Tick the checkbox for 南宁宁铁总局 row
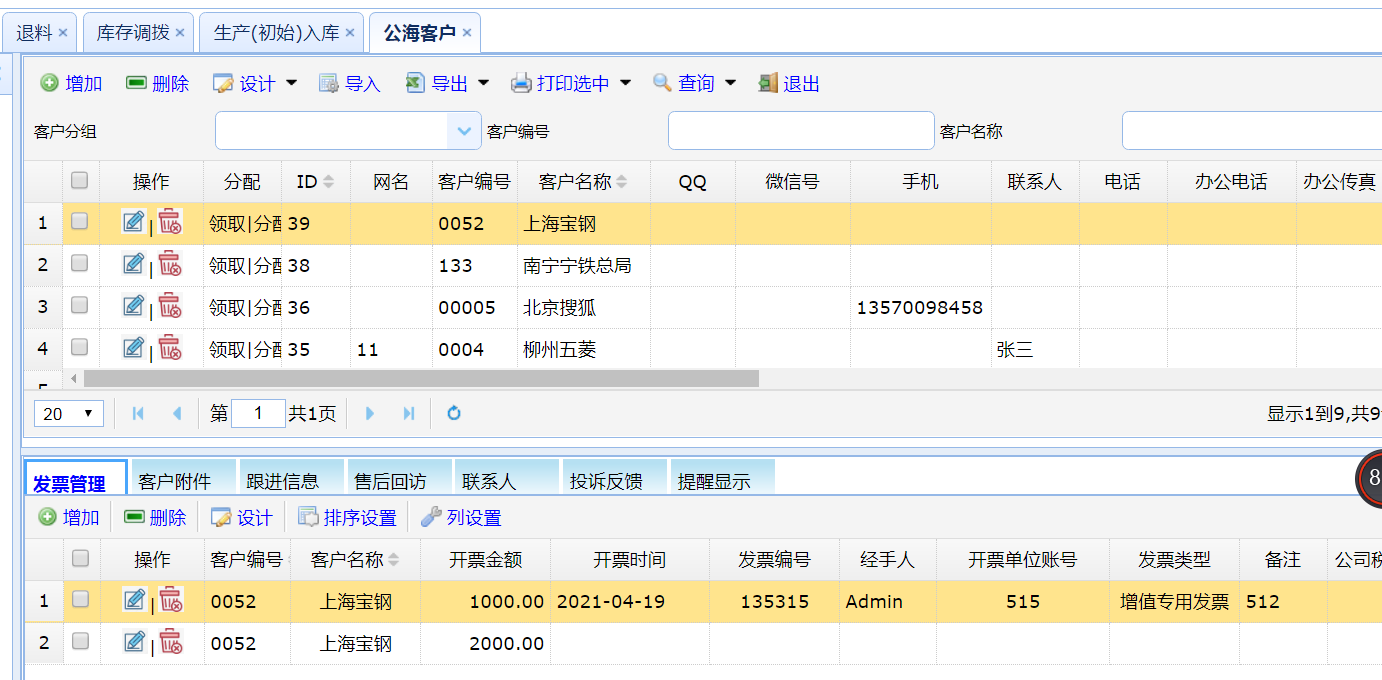The image size is (1382, 680). tap(80, 264)
